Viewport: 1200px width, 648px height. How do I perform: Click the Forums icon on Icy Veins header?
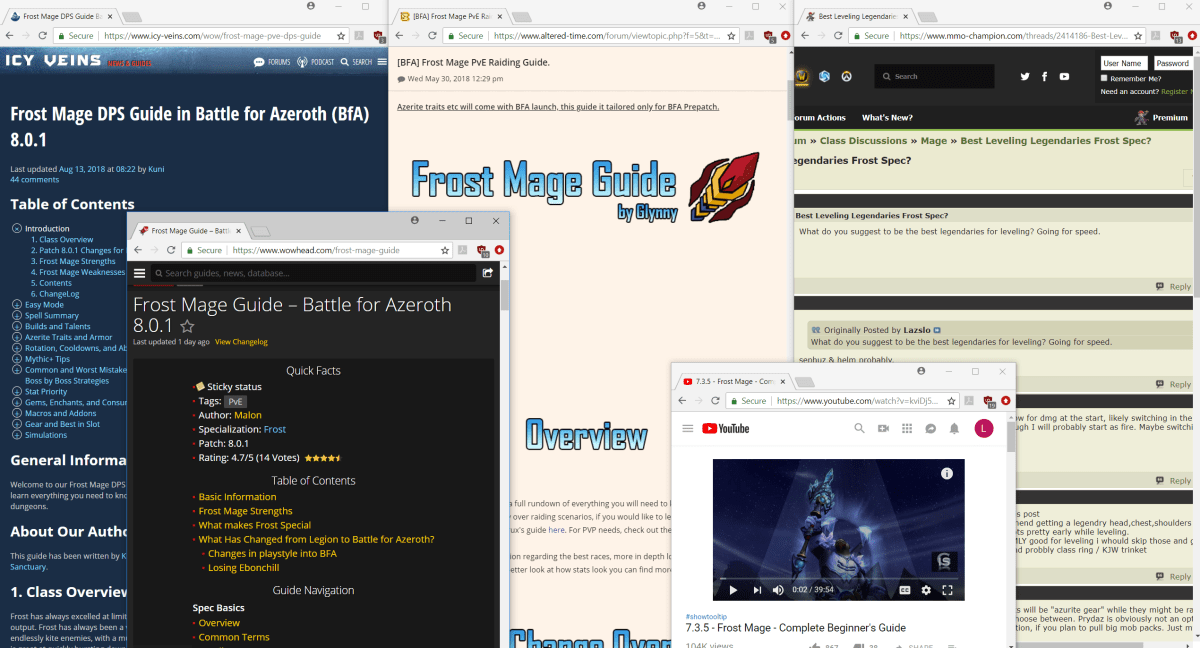point(259,62)
